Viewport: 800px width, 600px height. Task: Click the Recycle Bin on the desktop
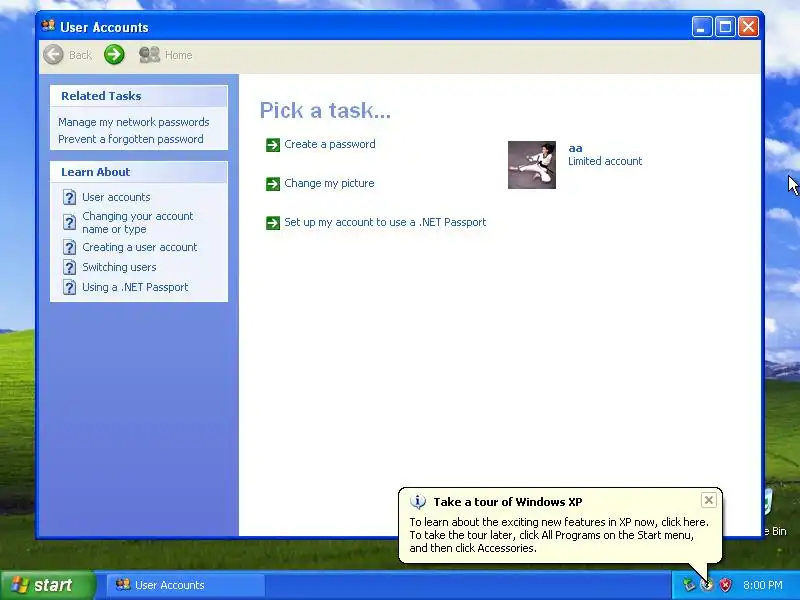point(774,513)
